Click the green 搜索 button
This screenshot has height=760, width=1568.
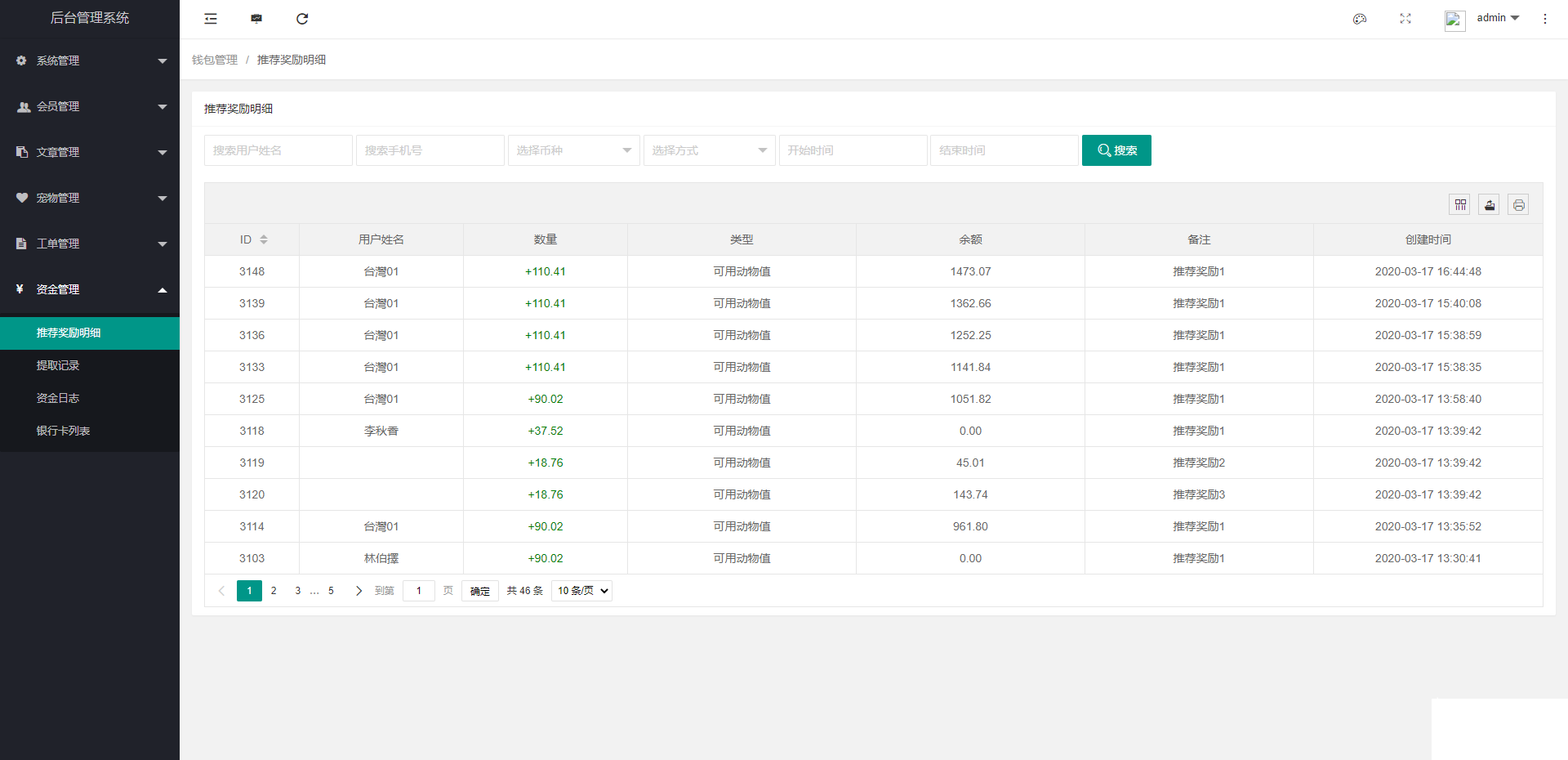click(x=1116, y=150)
